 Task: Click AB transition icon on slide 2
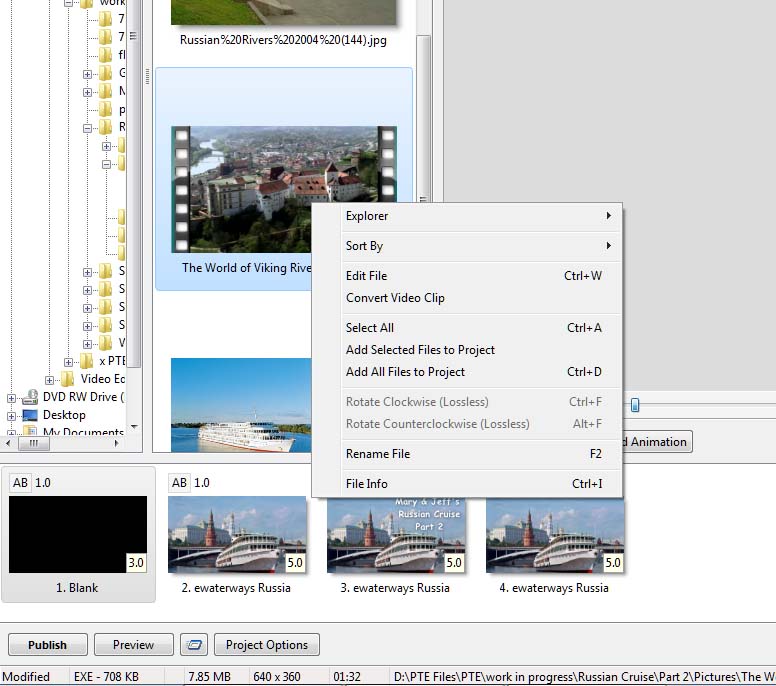(x=179, y=483)
